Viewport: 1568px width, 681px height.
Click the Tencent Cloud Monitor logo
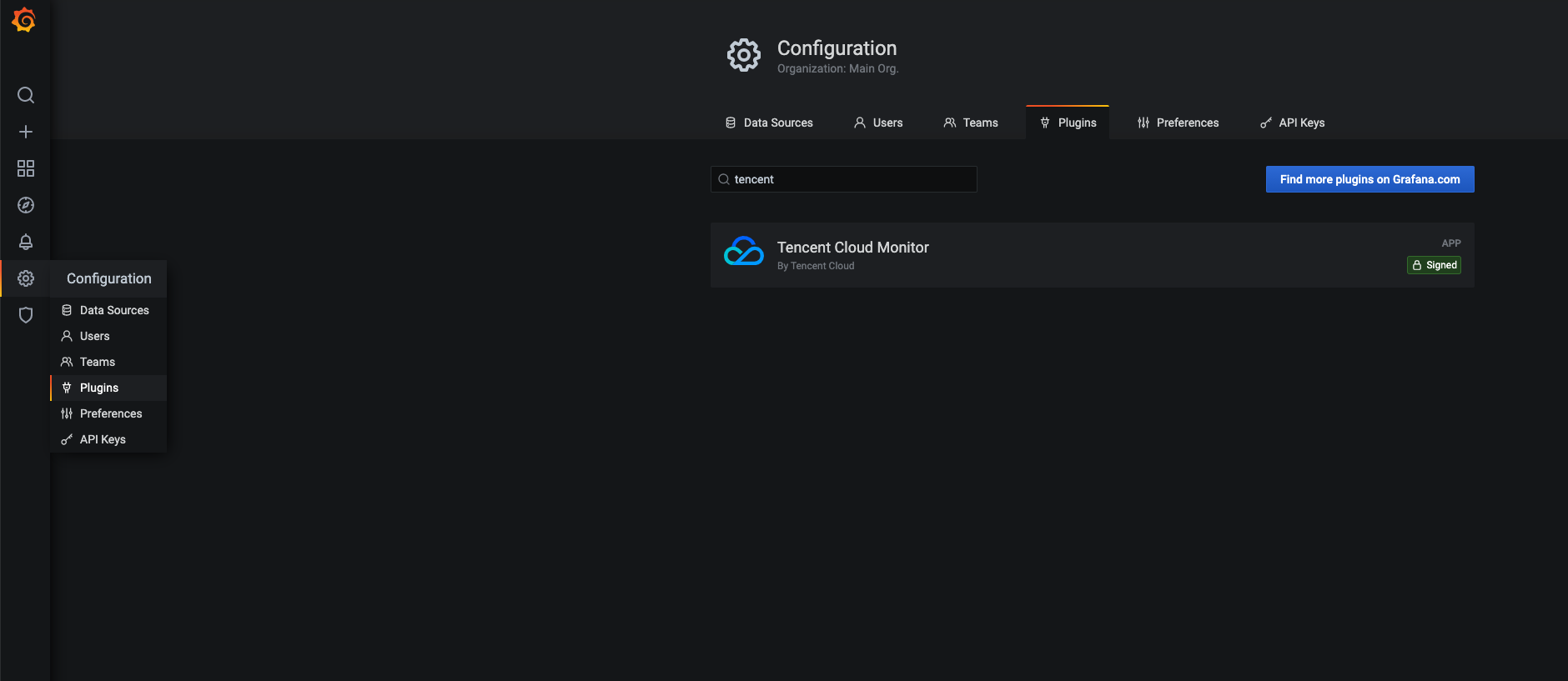(x=744, y=253)
